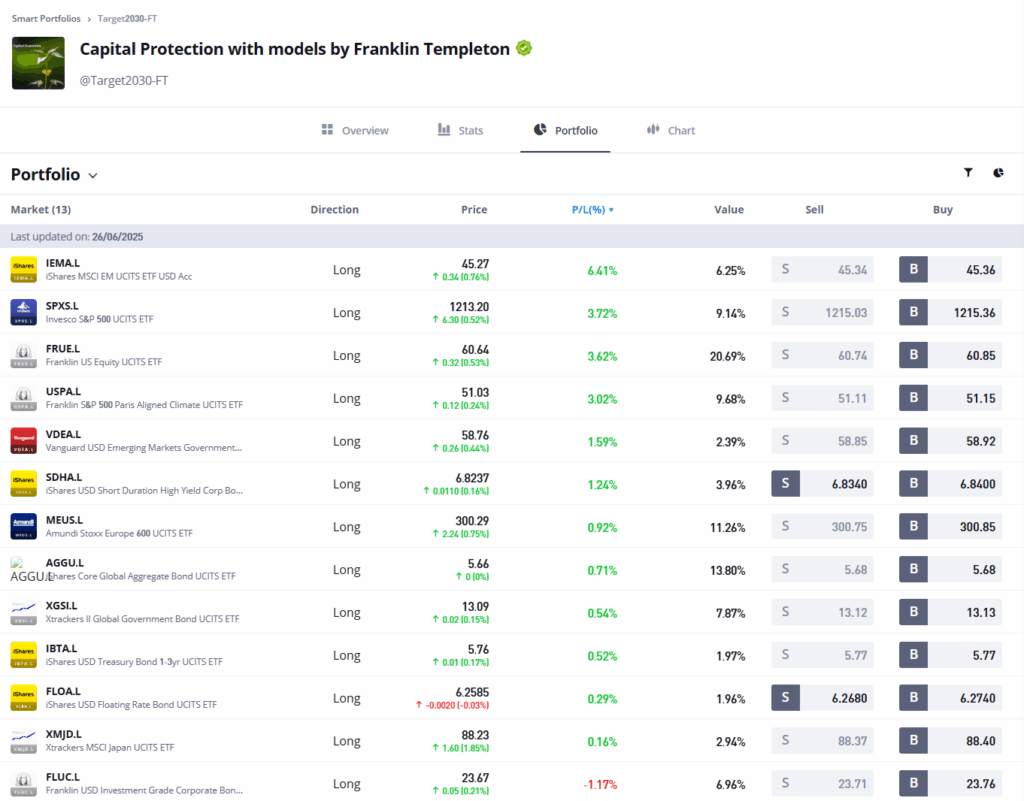Go to the Chart tab
Viewport: 1024px width, 801px height.
tap(671, 131)
